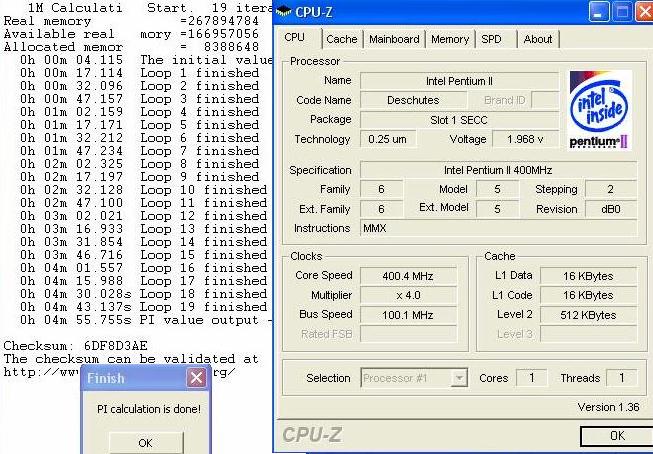
Task: Click OK in the Finish dialog
Action: [145, 443]
